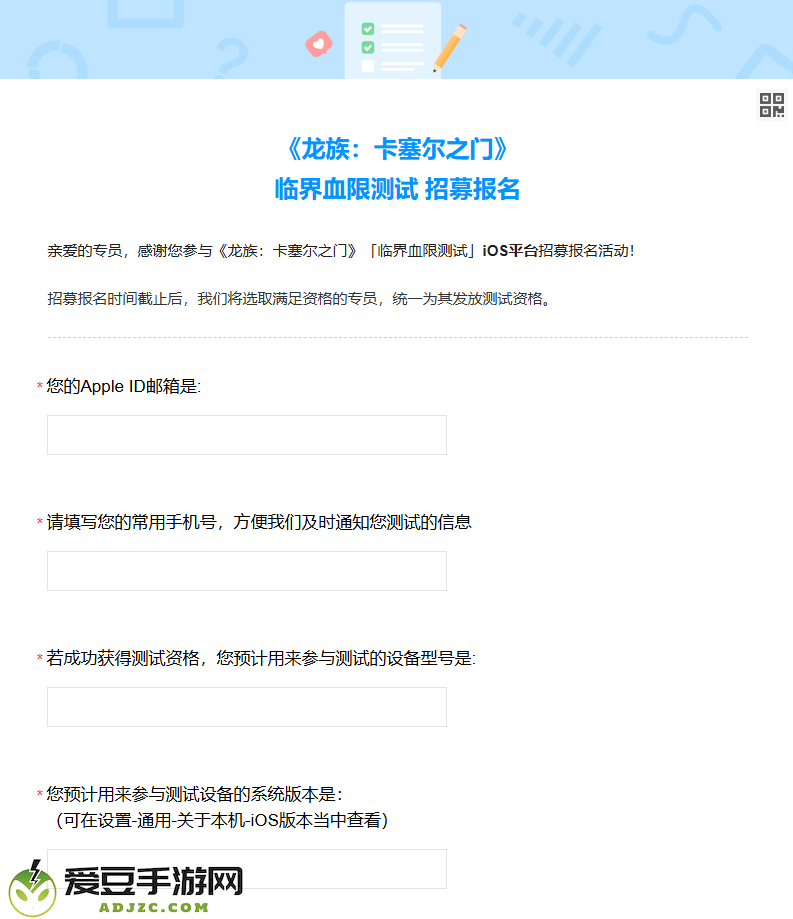Focus the 设备型号 input field
Viewport: 793px width, 919px height.
click(x=247, y=707)
